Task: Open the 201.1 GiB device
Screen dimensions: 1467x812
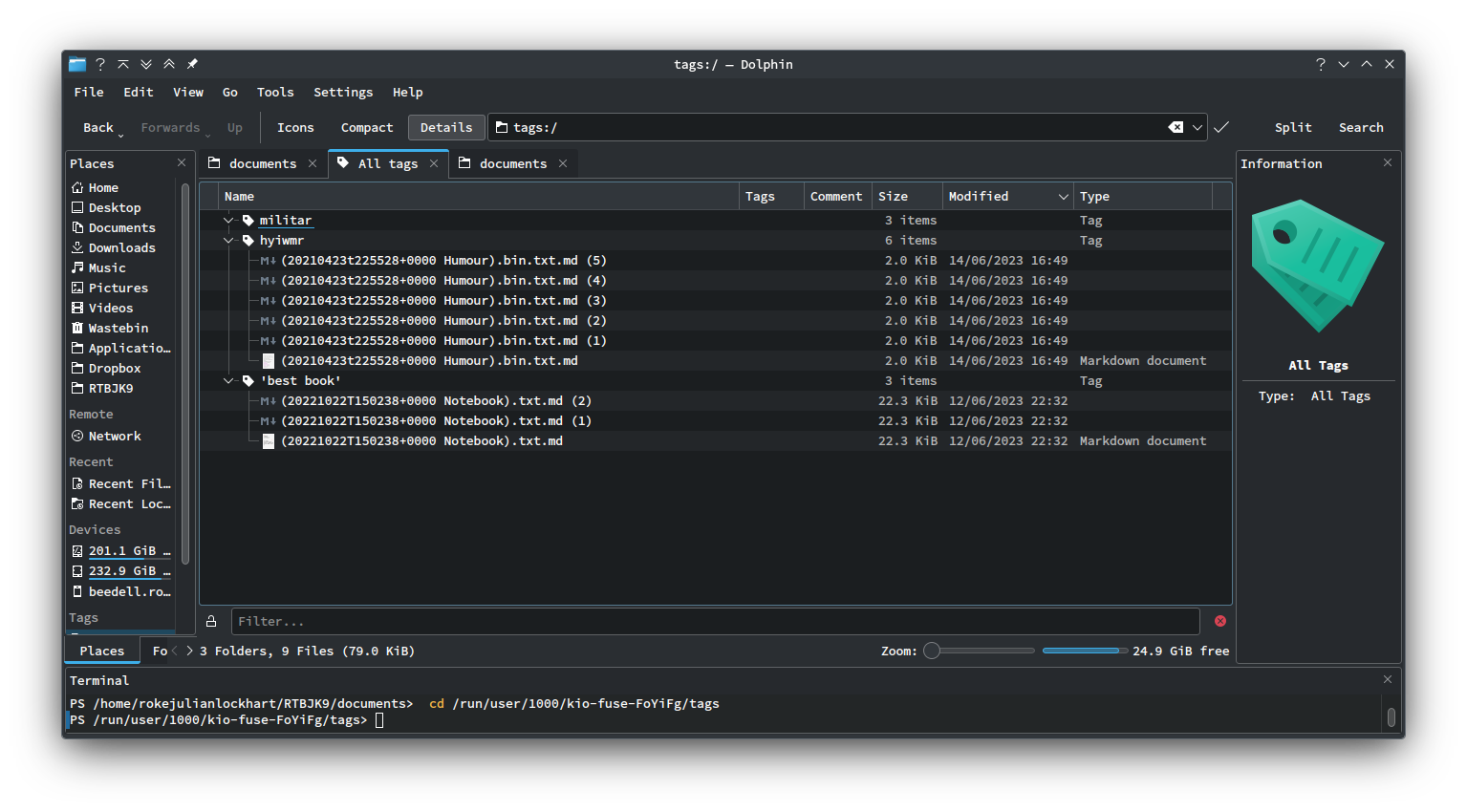Action: point(120,551)
